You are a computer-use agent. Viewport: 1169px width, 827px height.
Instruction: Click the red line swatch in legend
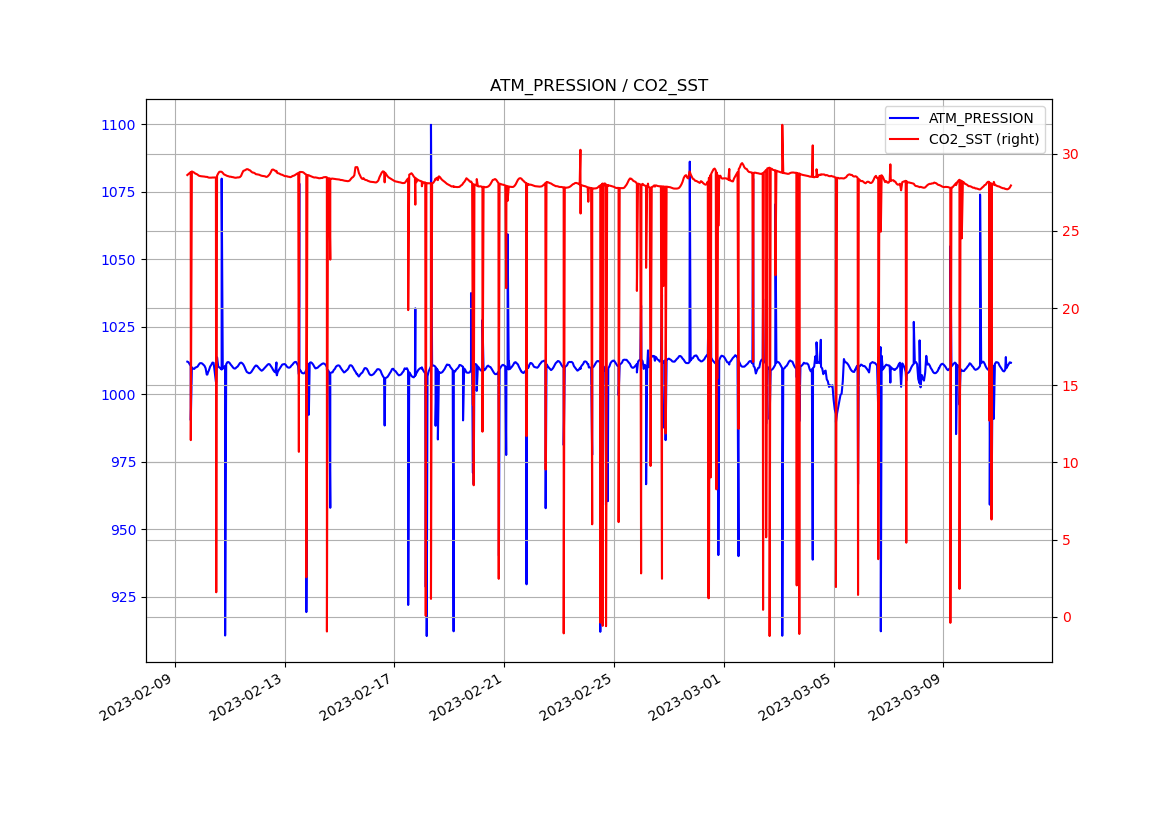pyautogui.click(x=905, y=140)
